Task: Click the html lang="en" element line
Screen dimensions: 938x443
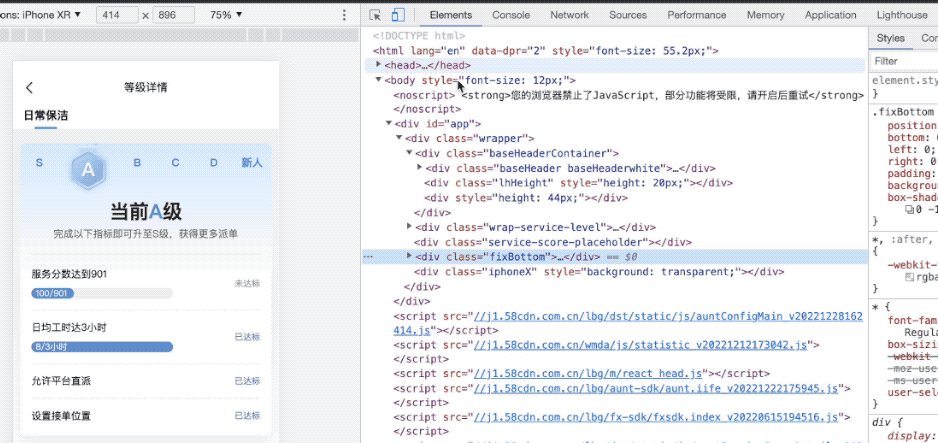Action: coord(546,51)
